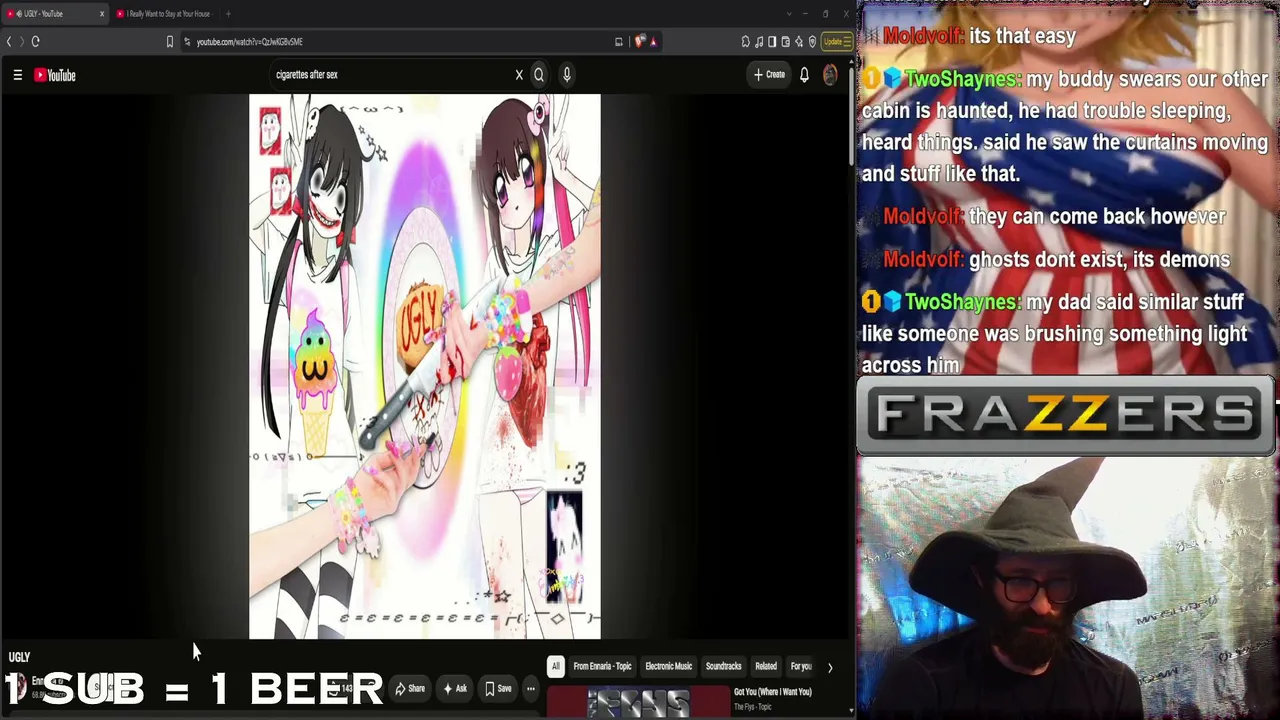This screenshot has height=720, width=1280.
Task: Focus the YouTube search box
Action: tap(390, 75)
